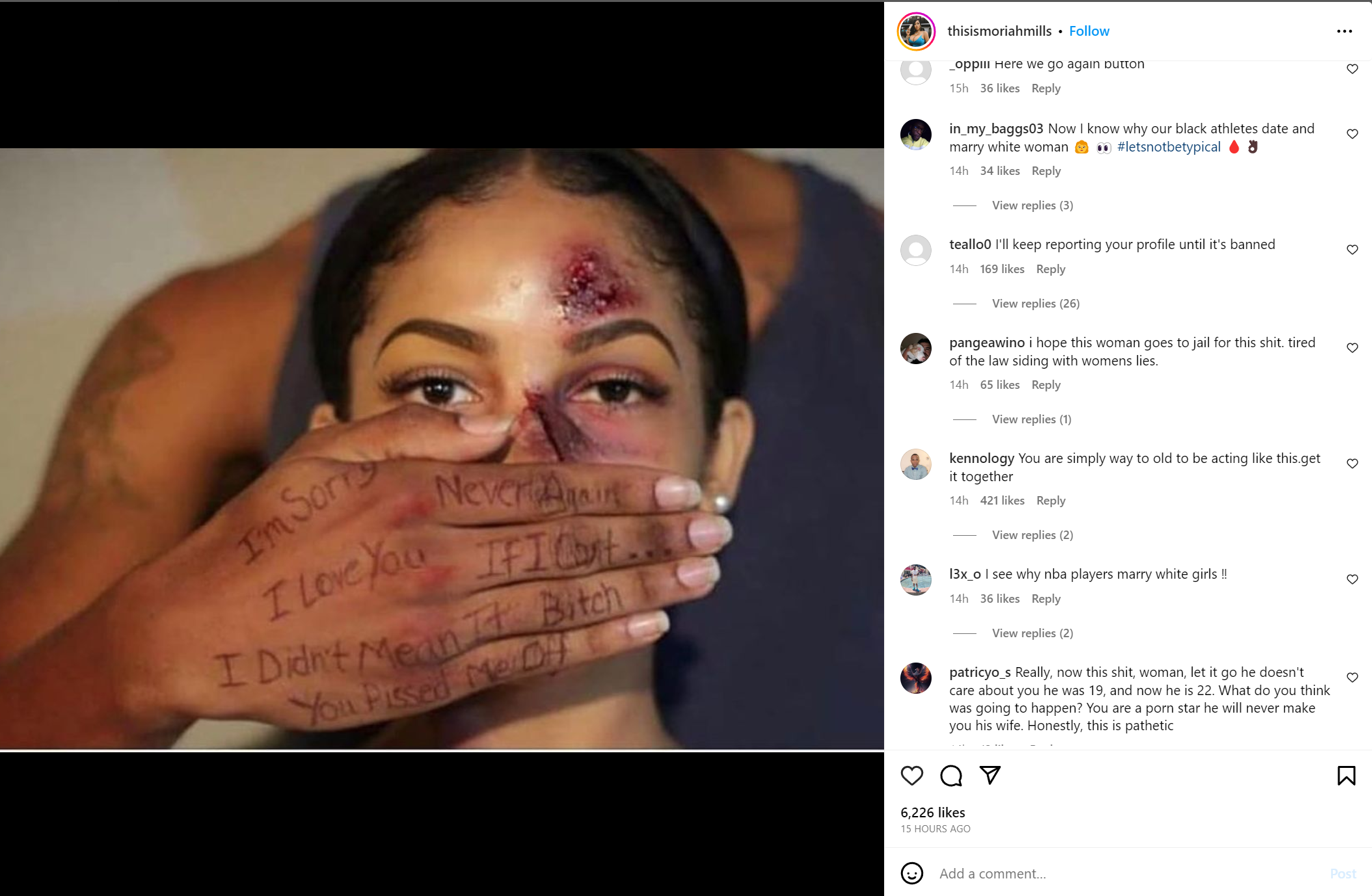The image size is (1372, 896).
Task: Open pangeawino's avatar
Action: tap(916, 349)
